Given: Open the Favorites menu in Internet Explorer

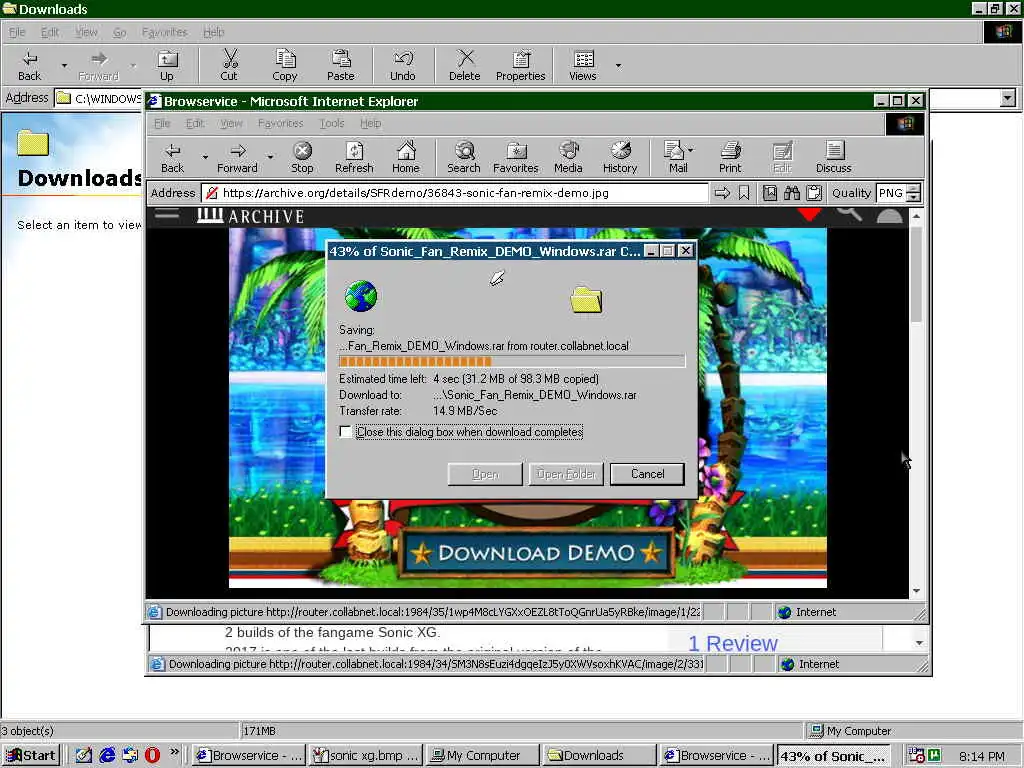Looking at the screenshot, I should tap(280, 123).
